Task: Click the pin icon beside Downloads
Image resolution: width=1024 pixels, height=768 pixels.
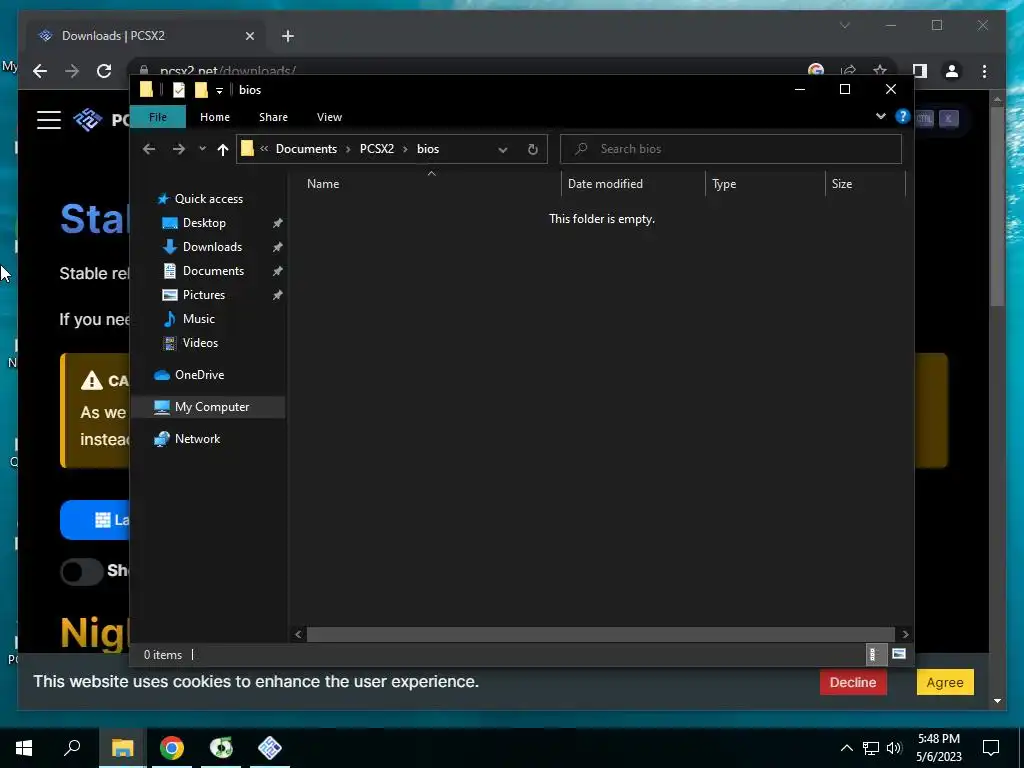Action: tap(278, 248)
